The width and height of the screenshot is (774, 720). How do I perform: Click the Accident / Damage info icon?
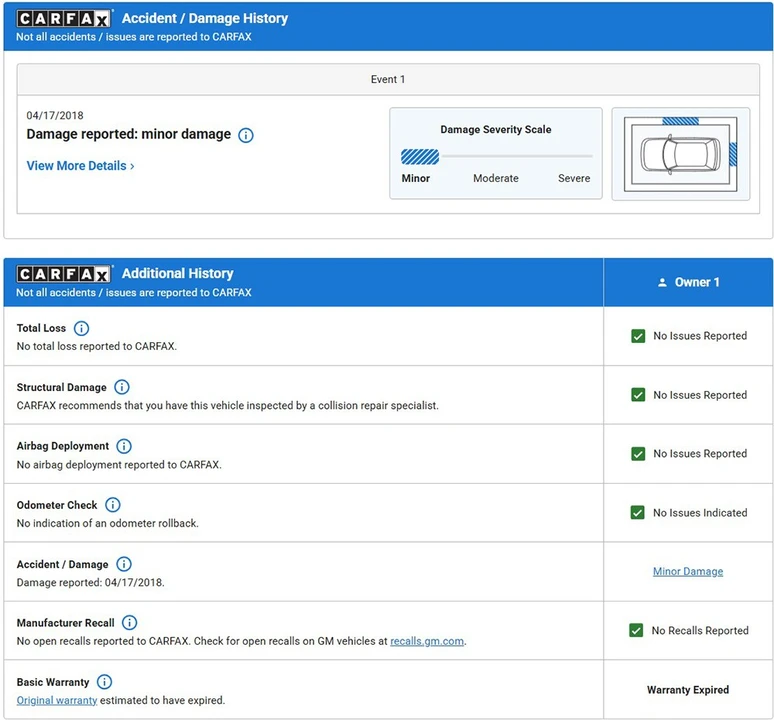click(x=123, y=564)
